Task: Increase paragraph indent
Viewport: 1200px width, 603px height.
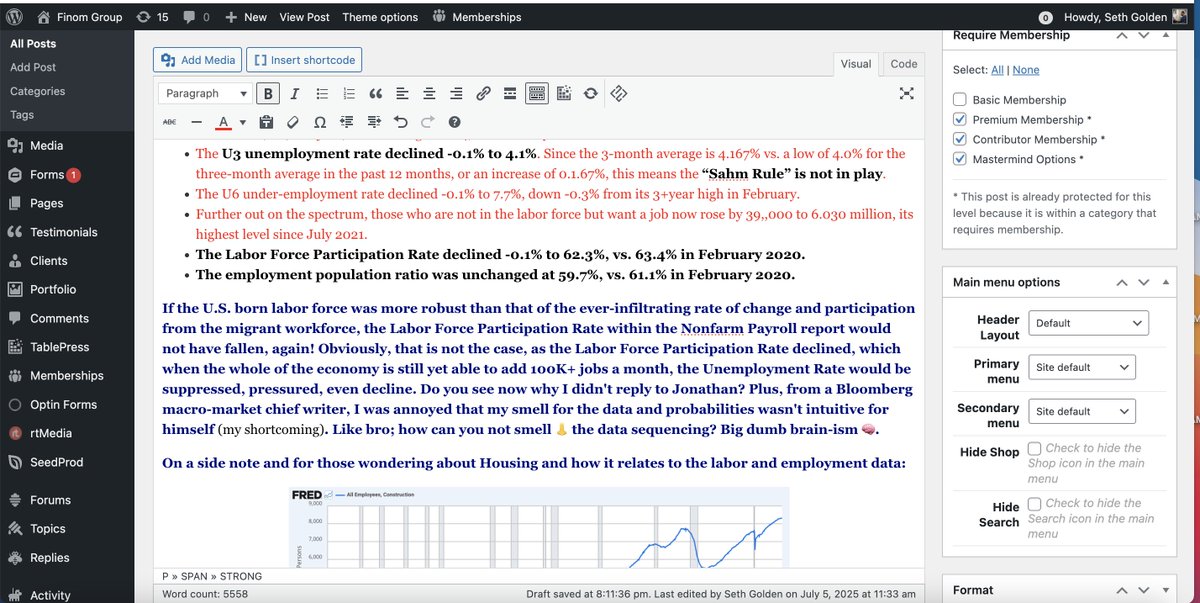Action: 374,122
